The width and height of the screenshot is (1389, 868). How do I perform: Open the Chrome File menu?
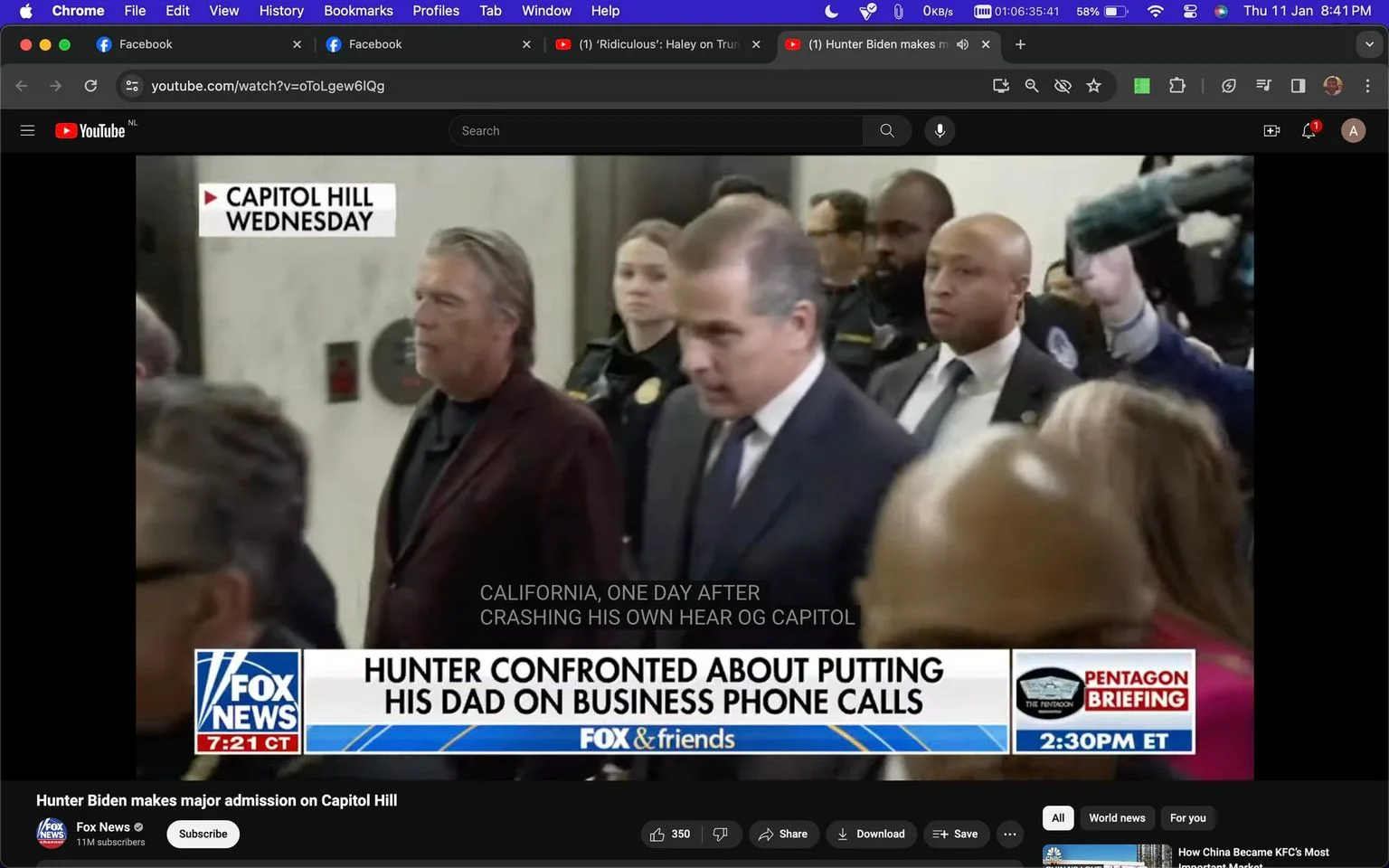(x=135, y=11)
